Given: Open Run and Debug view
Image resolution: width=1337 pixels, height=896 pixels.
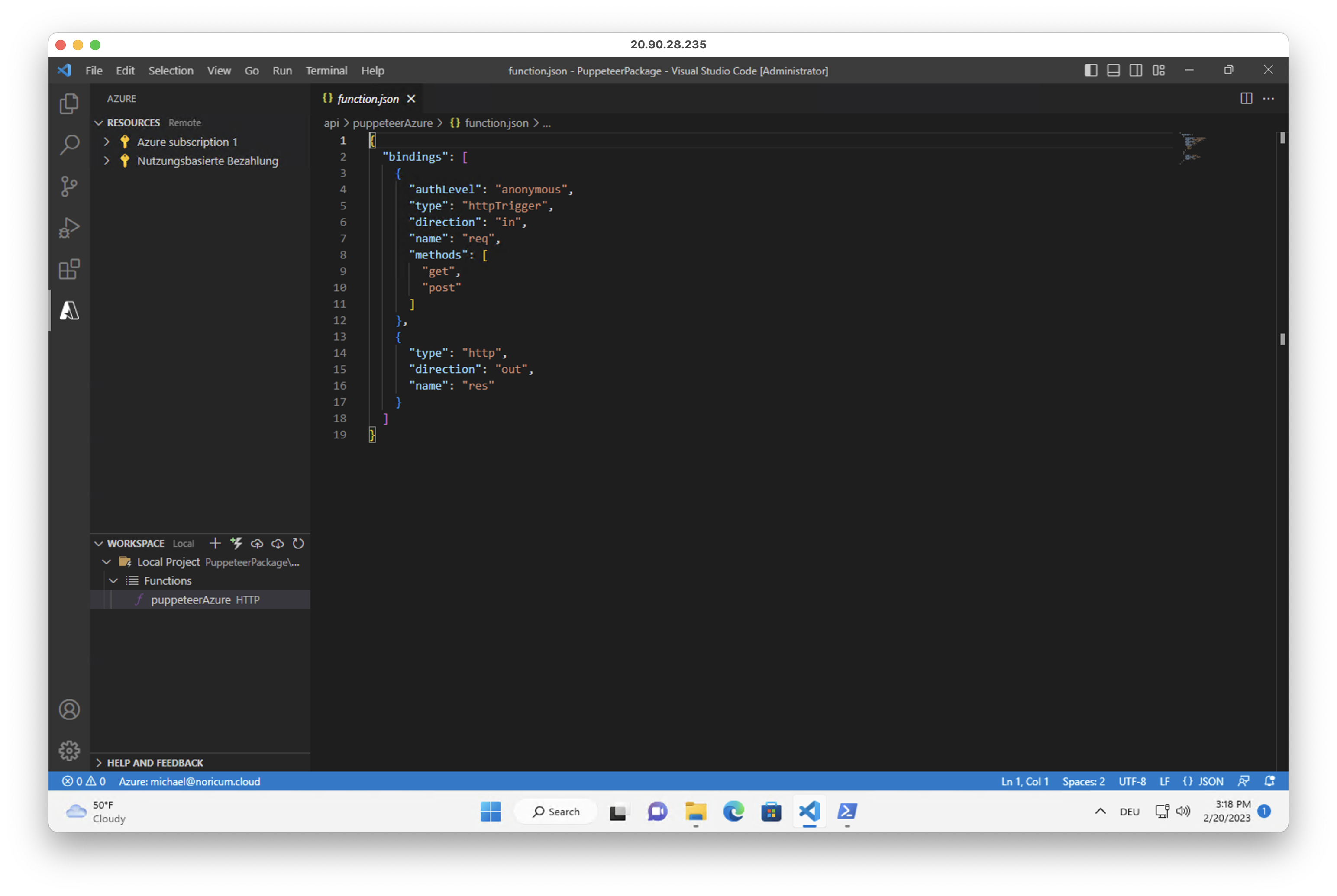Looking at the screenshot, I should pyautogui.click(x=69, y=227).
